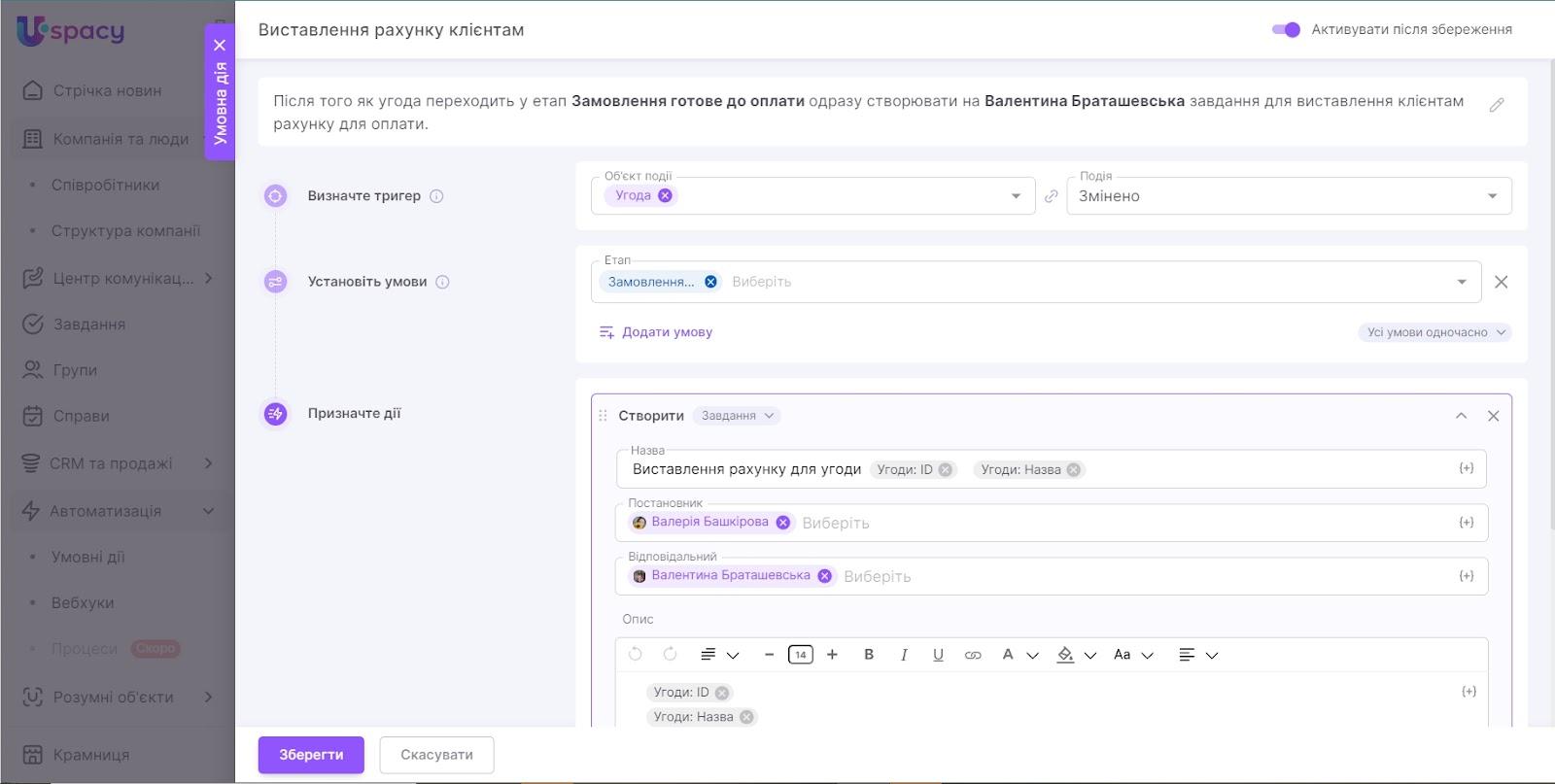Viewport: 1555px width, 784px height.
Task: Collapse the Створити action block
Action: 1461,416
